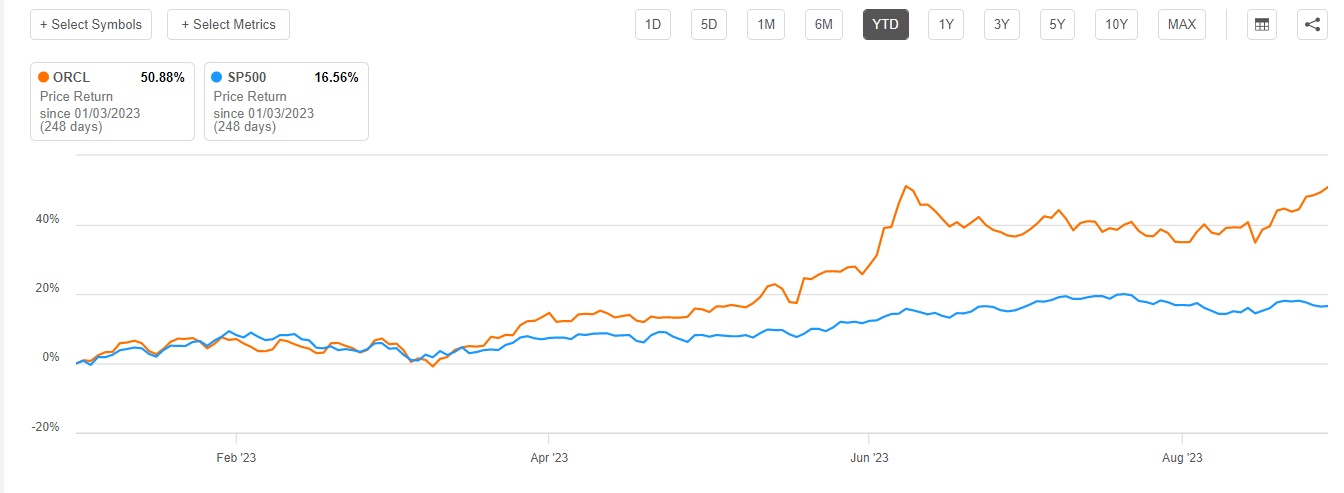Select the YTD range button
This screenshot has width=1344, height=493.
[885, 25]
